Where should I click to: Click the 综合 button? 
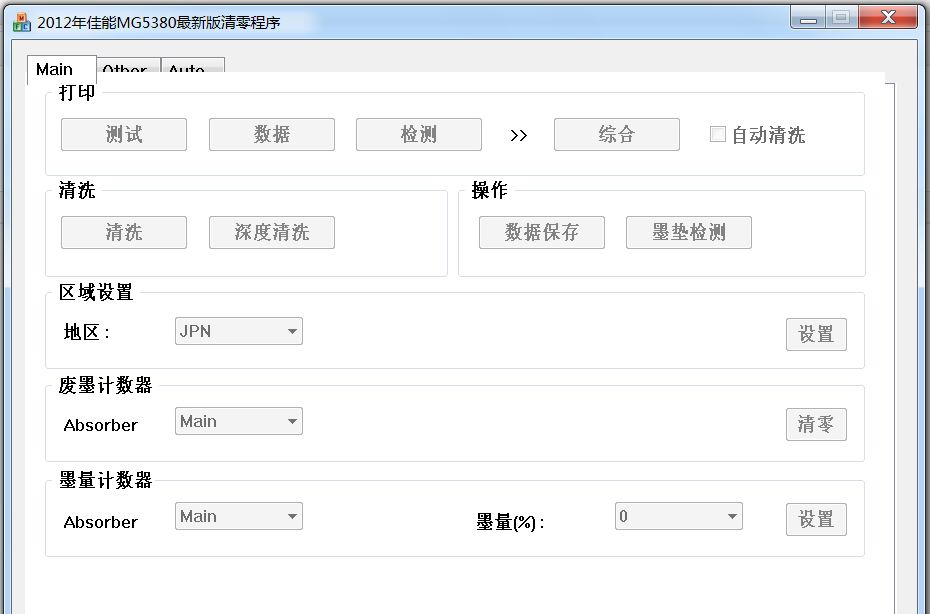coord(617,135)
